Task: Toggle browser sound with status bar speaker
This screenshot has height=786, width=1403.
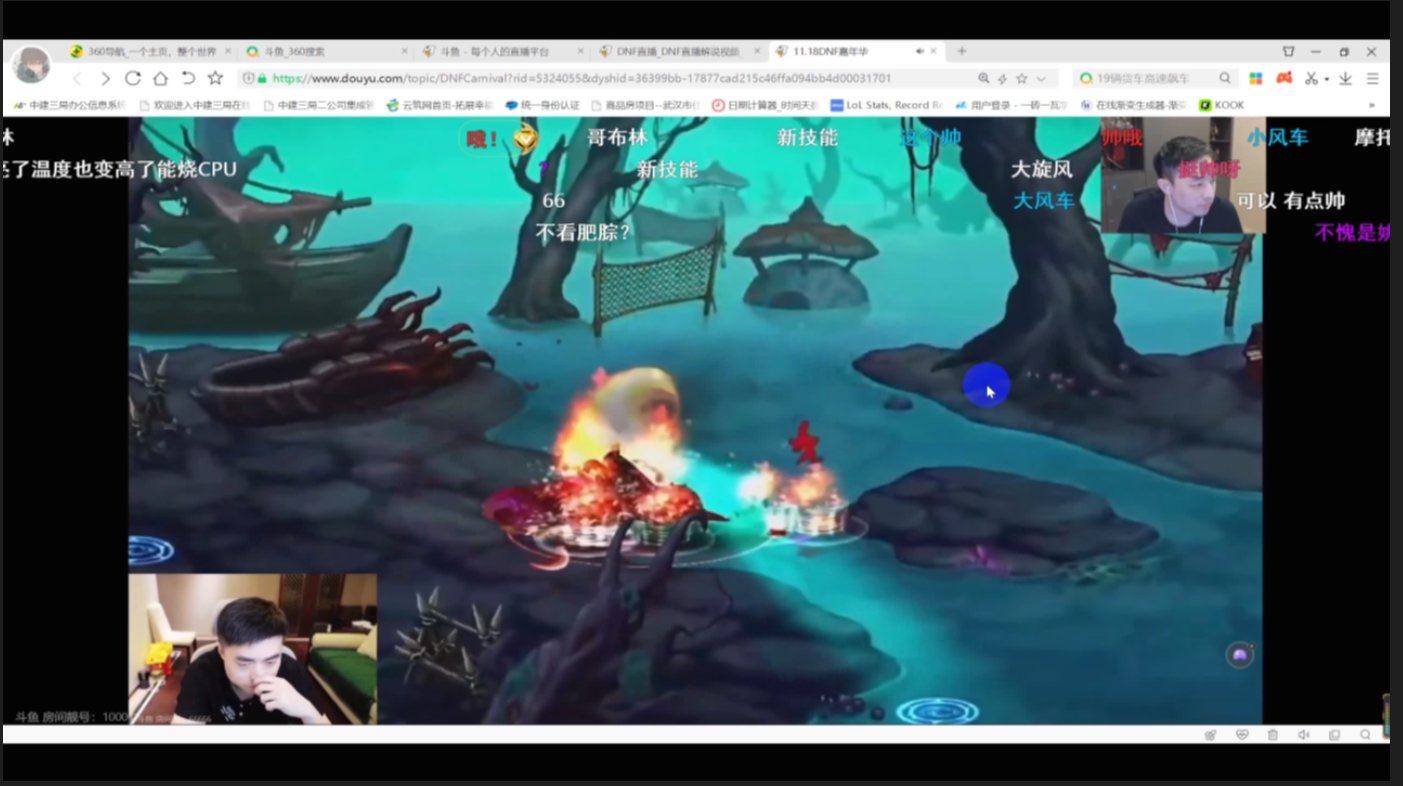Action: click(1303, 735)
